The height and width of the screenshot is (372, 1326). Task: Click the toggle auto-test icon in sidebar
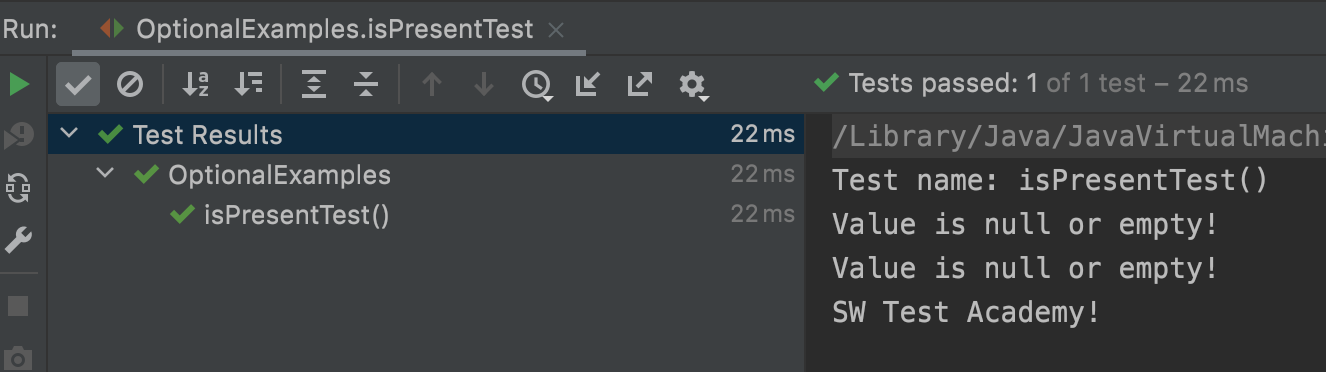19,187
